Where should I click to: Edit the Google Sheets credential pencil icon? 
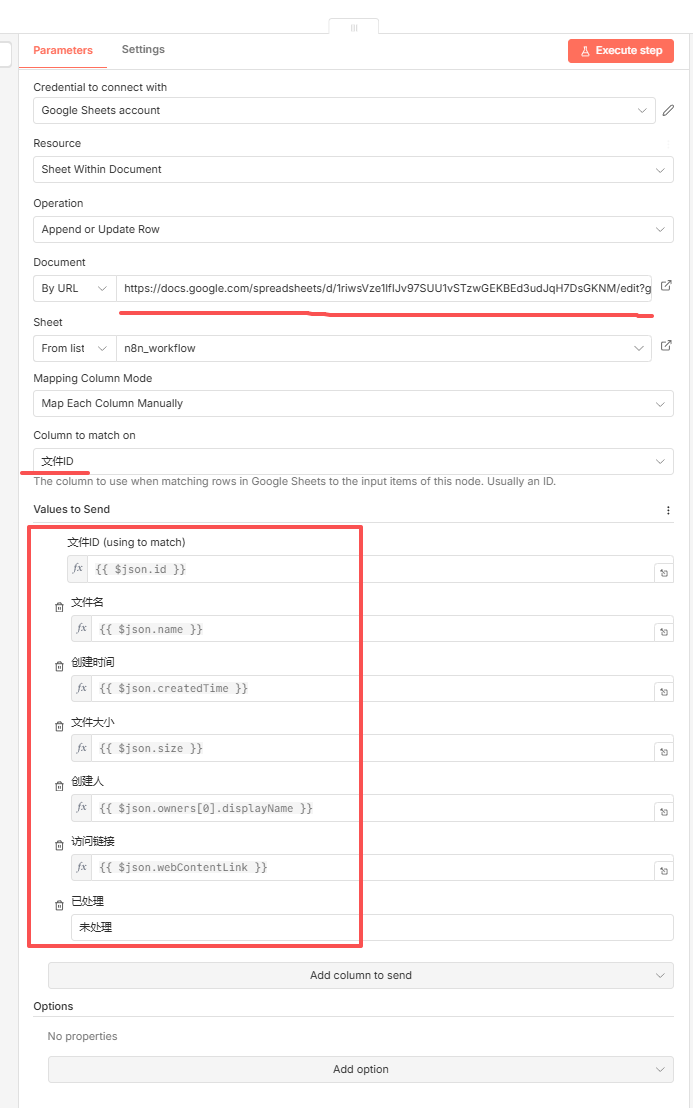[x=668, y=110]
